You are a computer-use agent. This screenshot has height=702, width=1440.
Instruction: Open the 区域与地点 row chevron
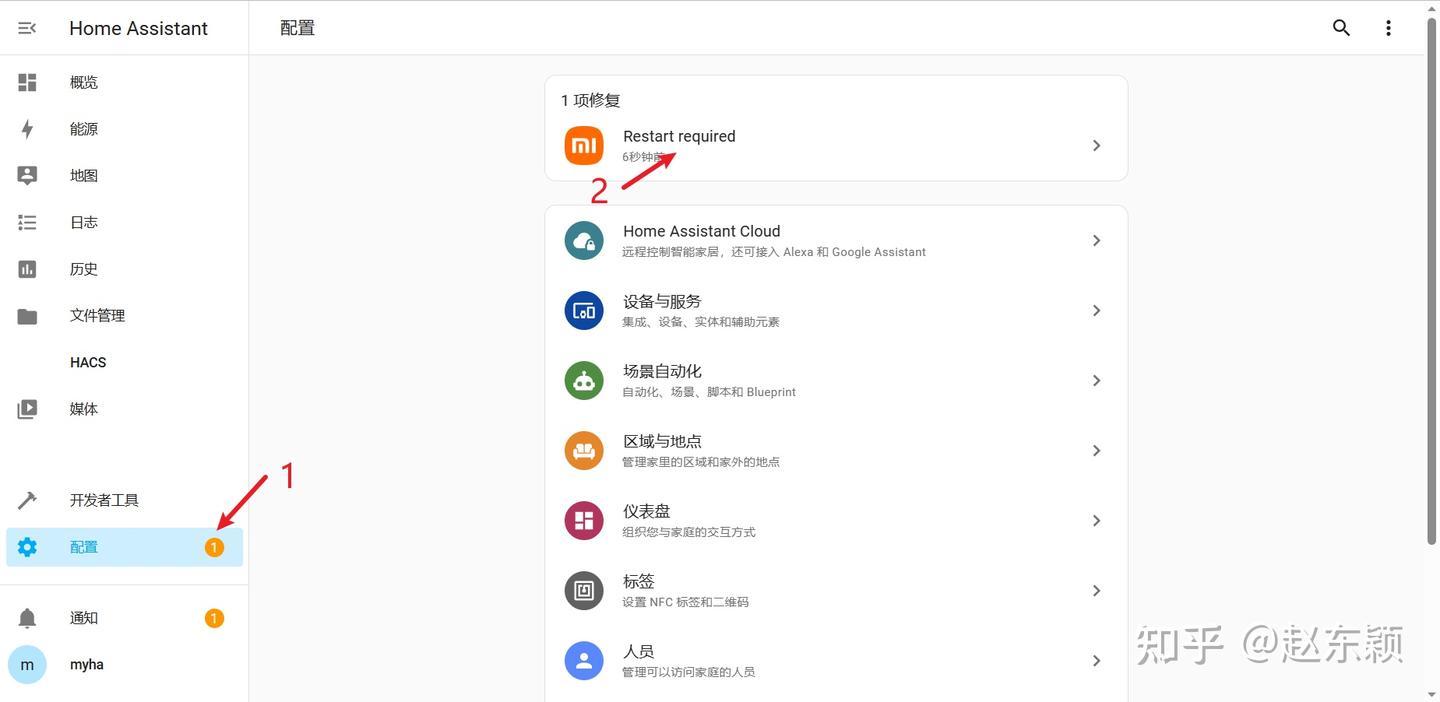[x=1096, y=451]
